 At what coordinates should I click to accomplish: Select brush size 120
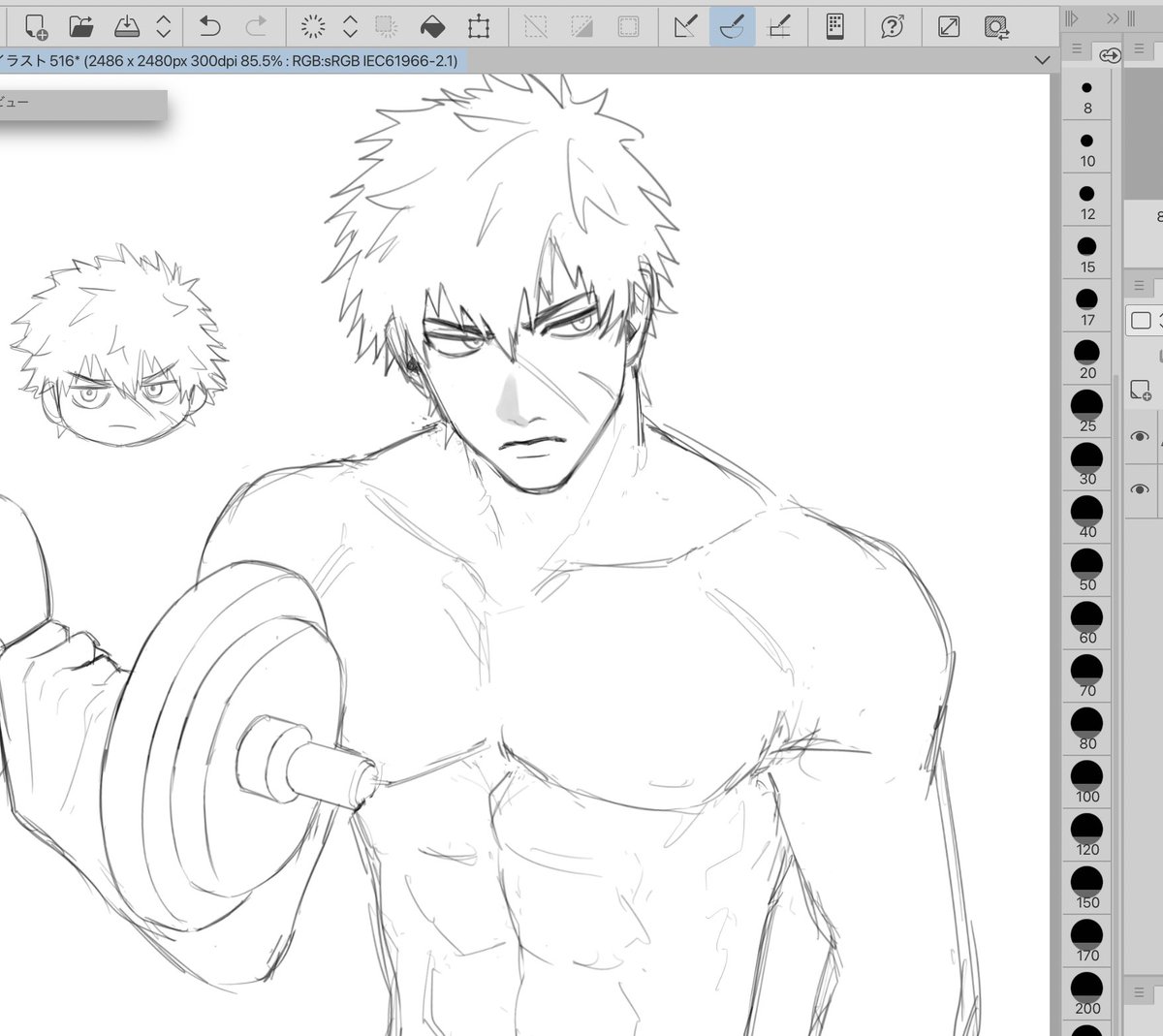coord(1087,836)
